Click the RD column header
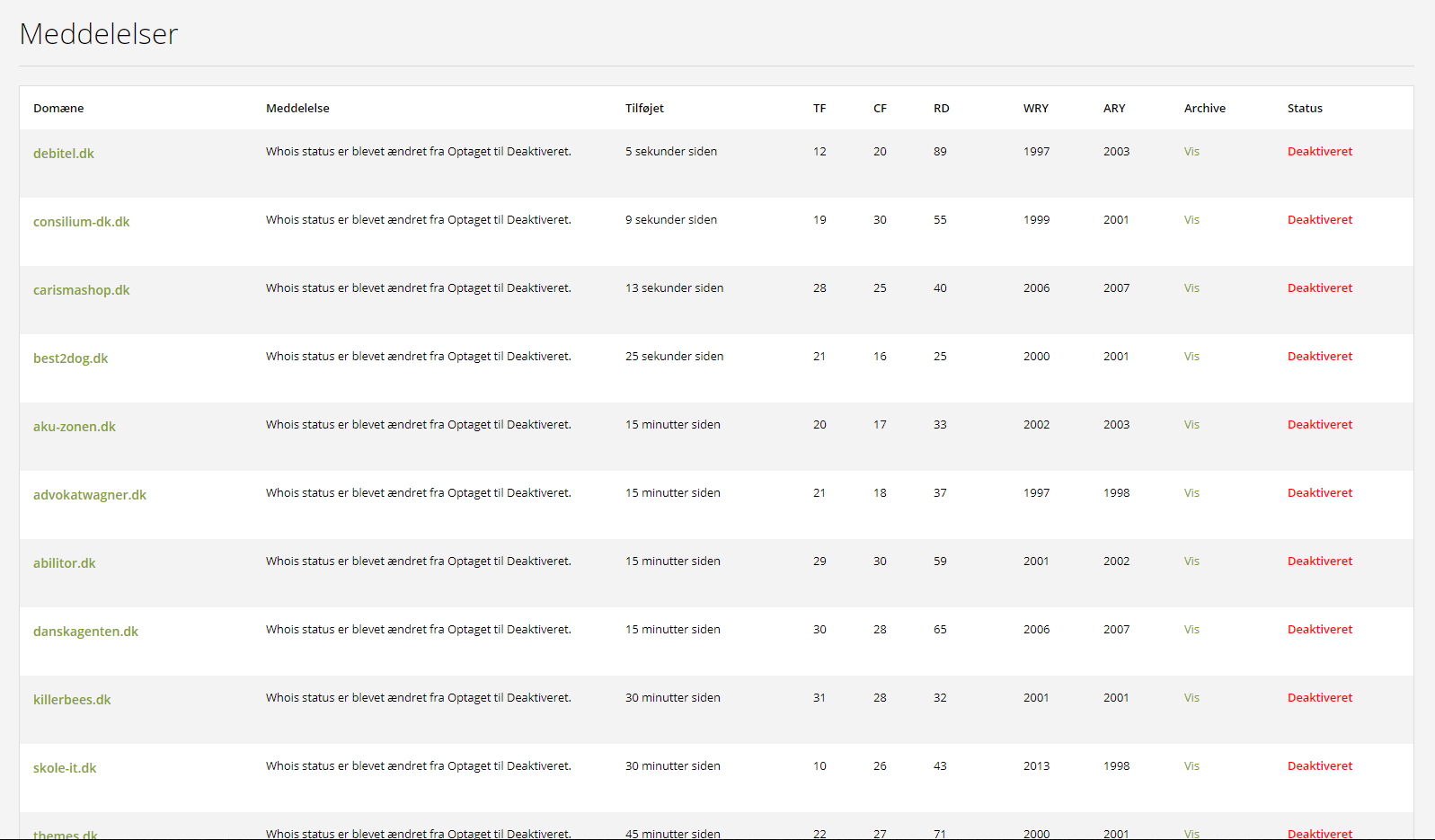 941,109
